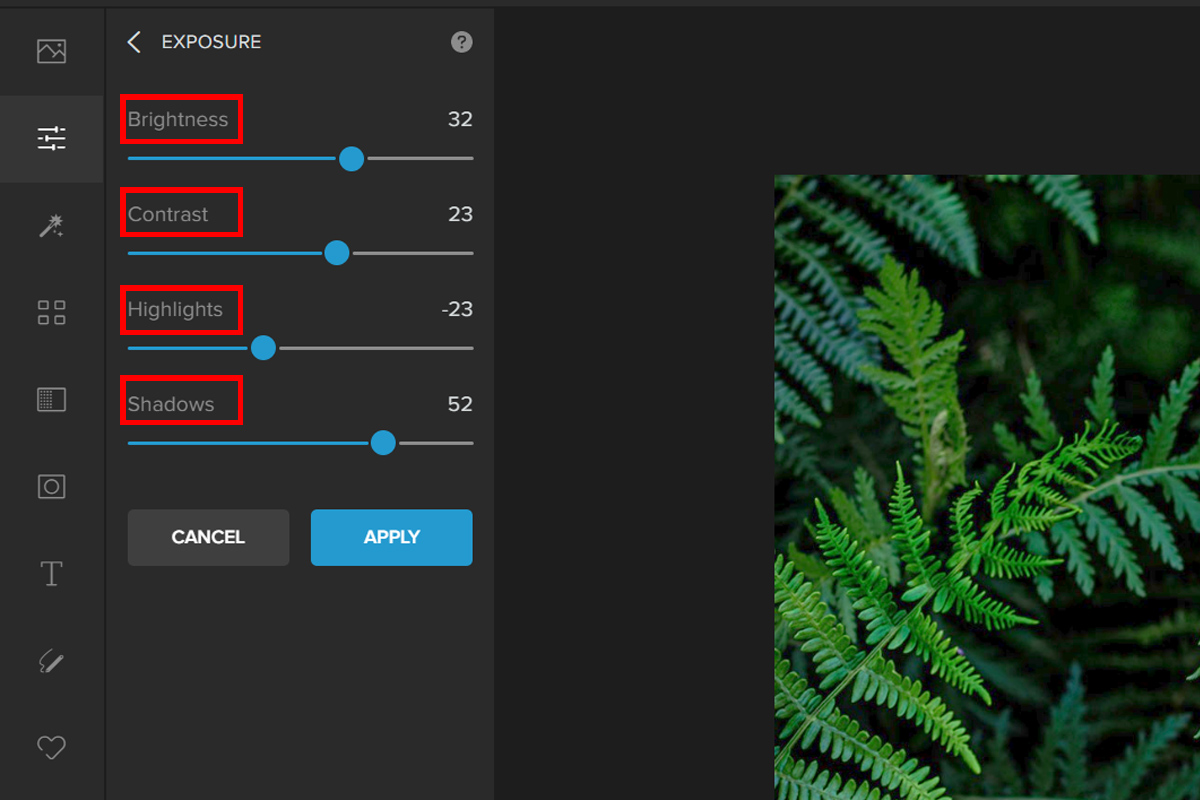Click the Highlights value -23

pyautogui.click(x=457, y=309)
